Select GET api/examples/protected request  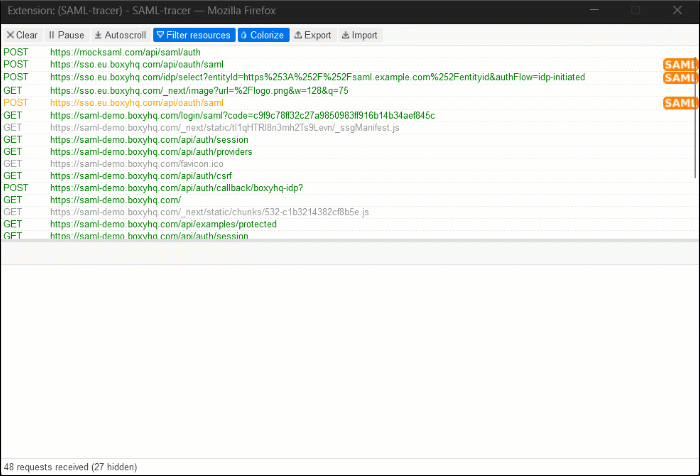tap(348, 224)
